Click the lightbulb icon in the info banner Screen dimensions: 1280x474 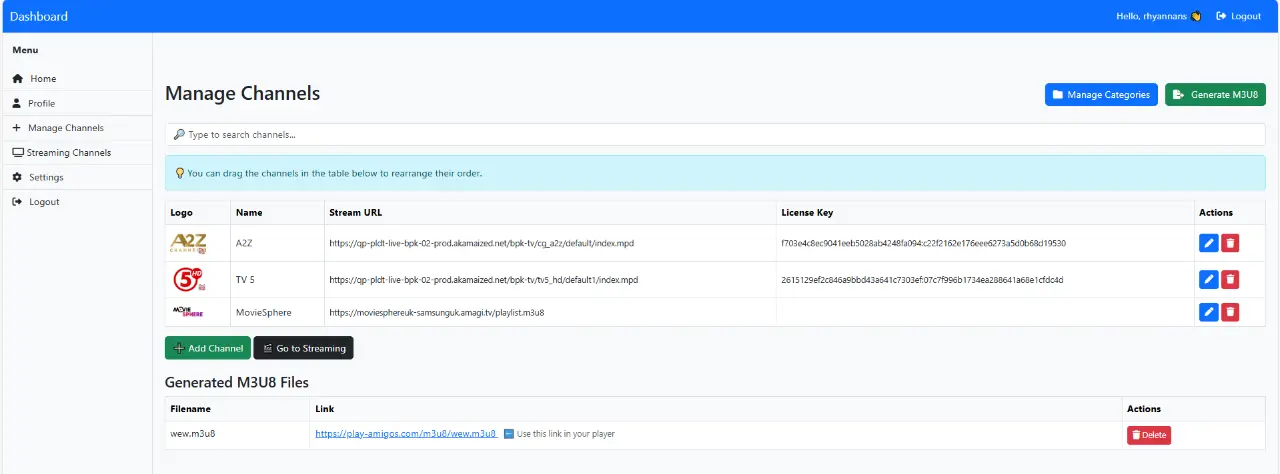pos(180,173)
